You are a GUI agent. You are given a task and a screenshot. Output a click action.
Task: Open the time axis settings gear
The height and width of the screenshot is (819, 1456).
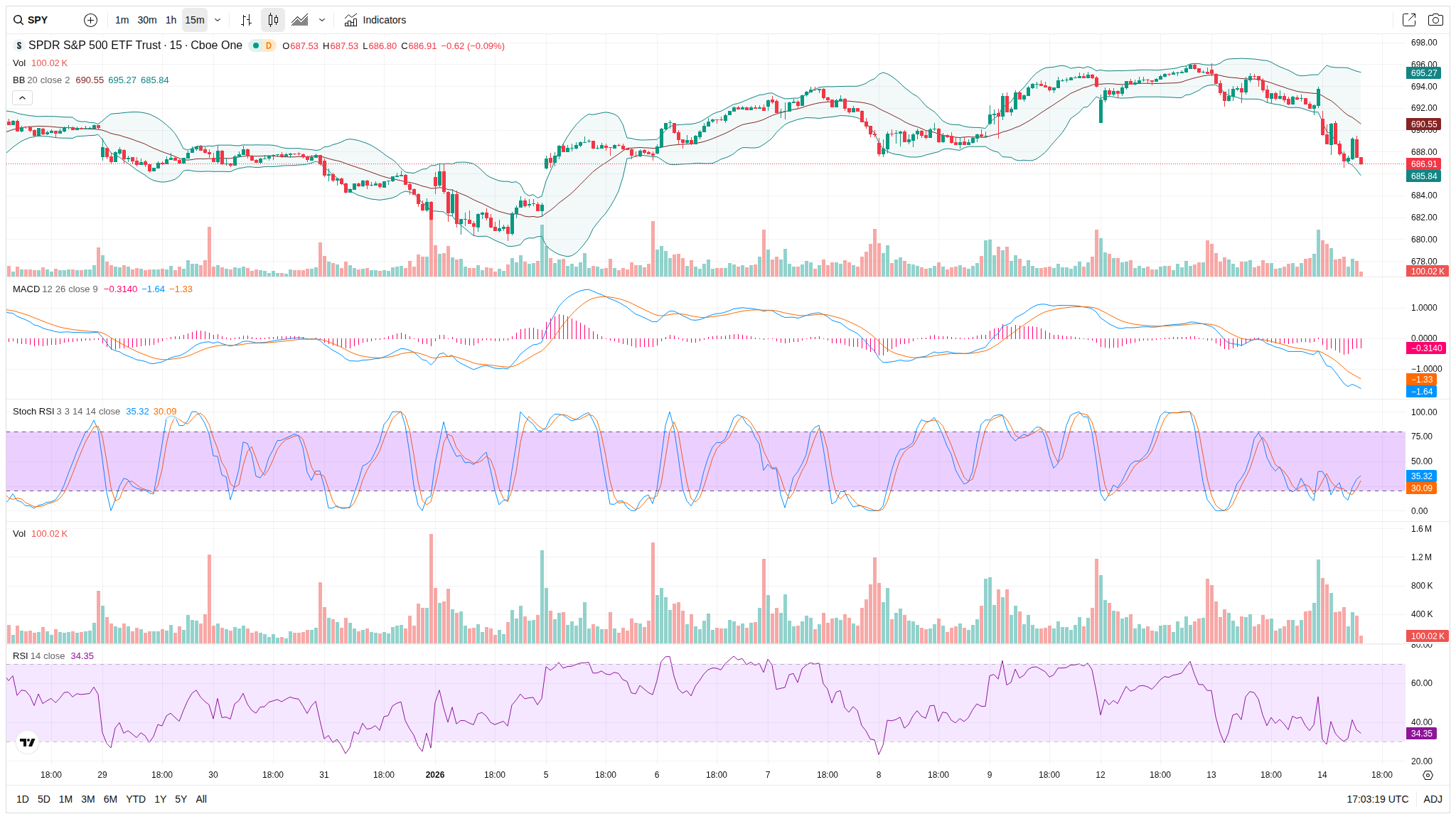(1428, 775)
